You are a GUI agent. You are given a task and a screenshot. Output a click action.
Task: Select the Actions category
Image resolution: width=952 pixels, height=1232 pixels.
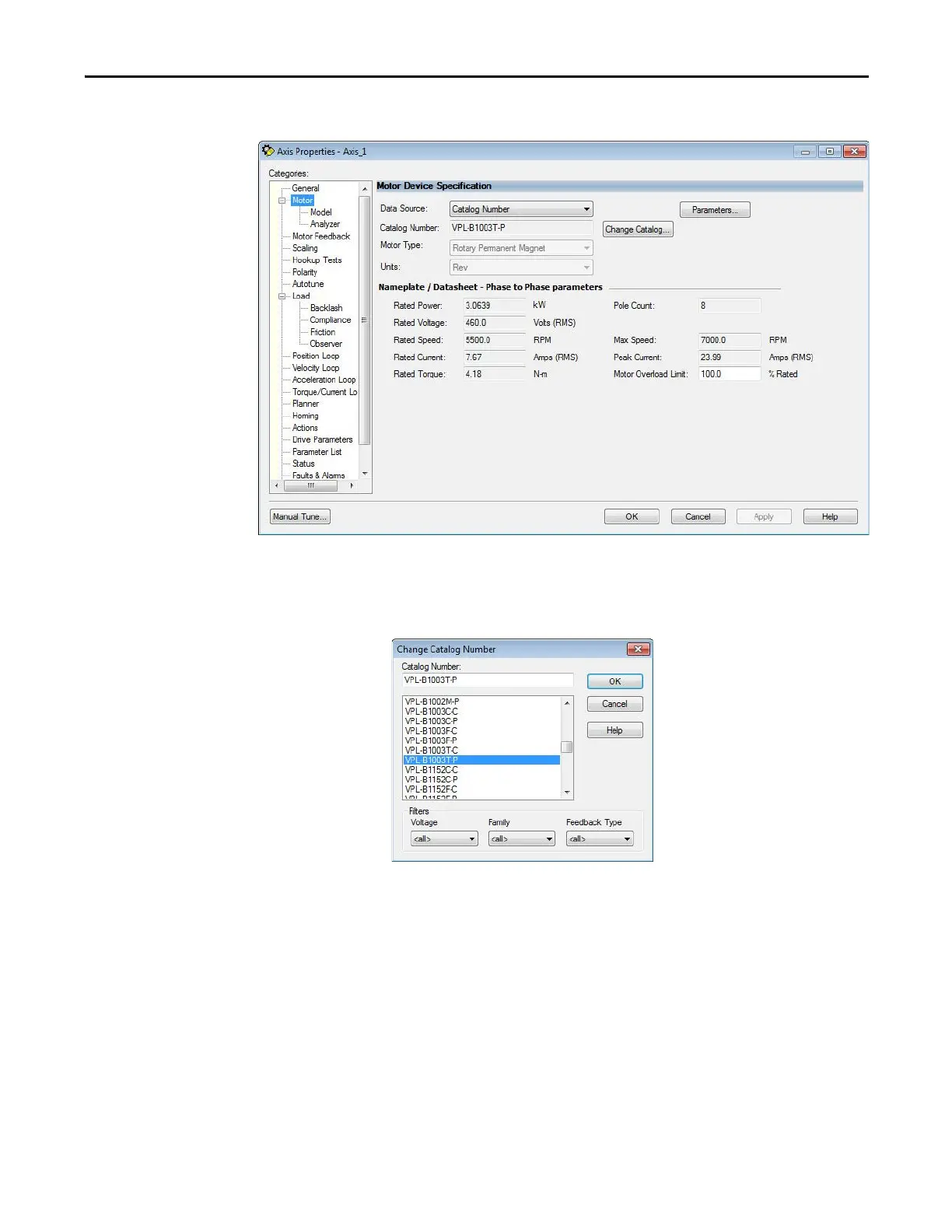pyautogui.click(x=304, y=428)
